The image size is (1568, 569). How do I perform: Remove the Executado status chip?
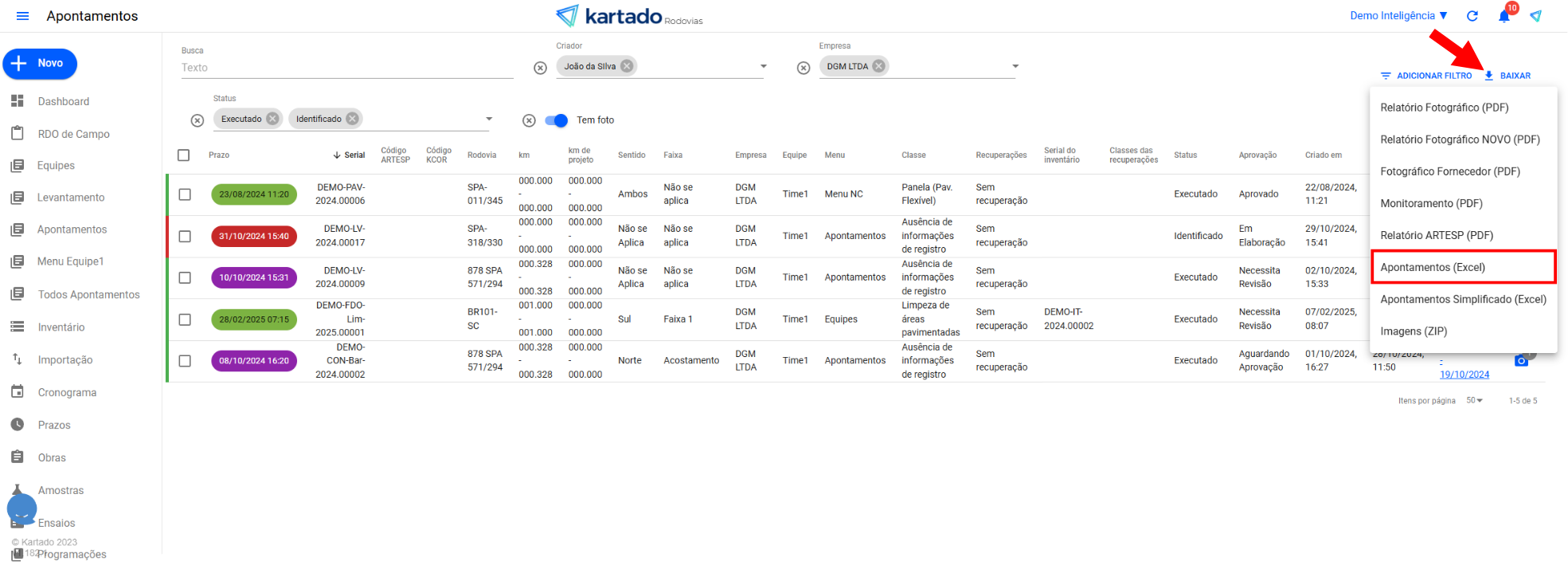(272, 119)
